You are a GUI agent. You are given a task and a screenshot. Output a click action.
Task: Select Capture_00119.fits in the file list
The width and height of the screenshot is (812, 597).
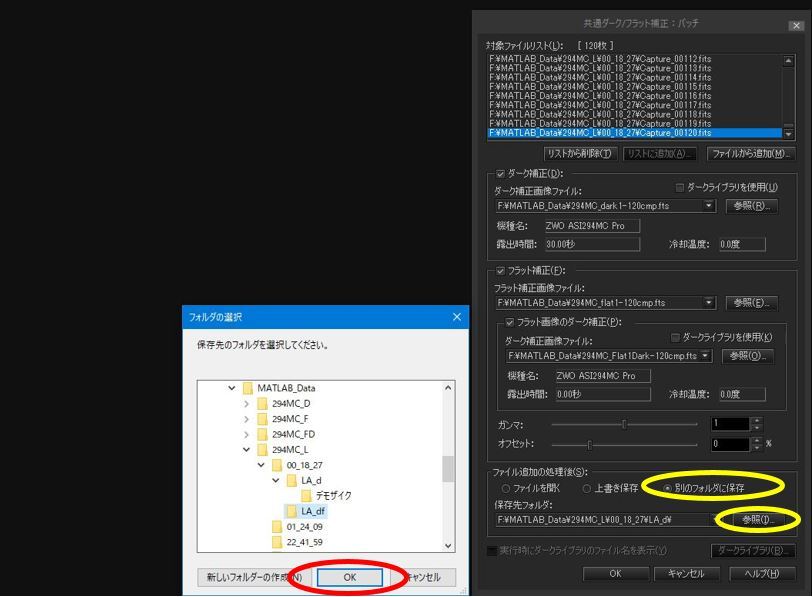[x=634, y=124]
